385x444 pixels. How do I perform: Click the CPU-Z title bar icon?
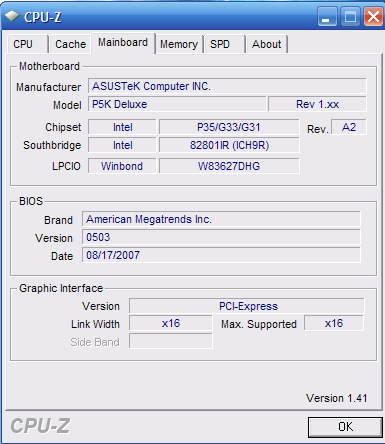pos(12,16)
